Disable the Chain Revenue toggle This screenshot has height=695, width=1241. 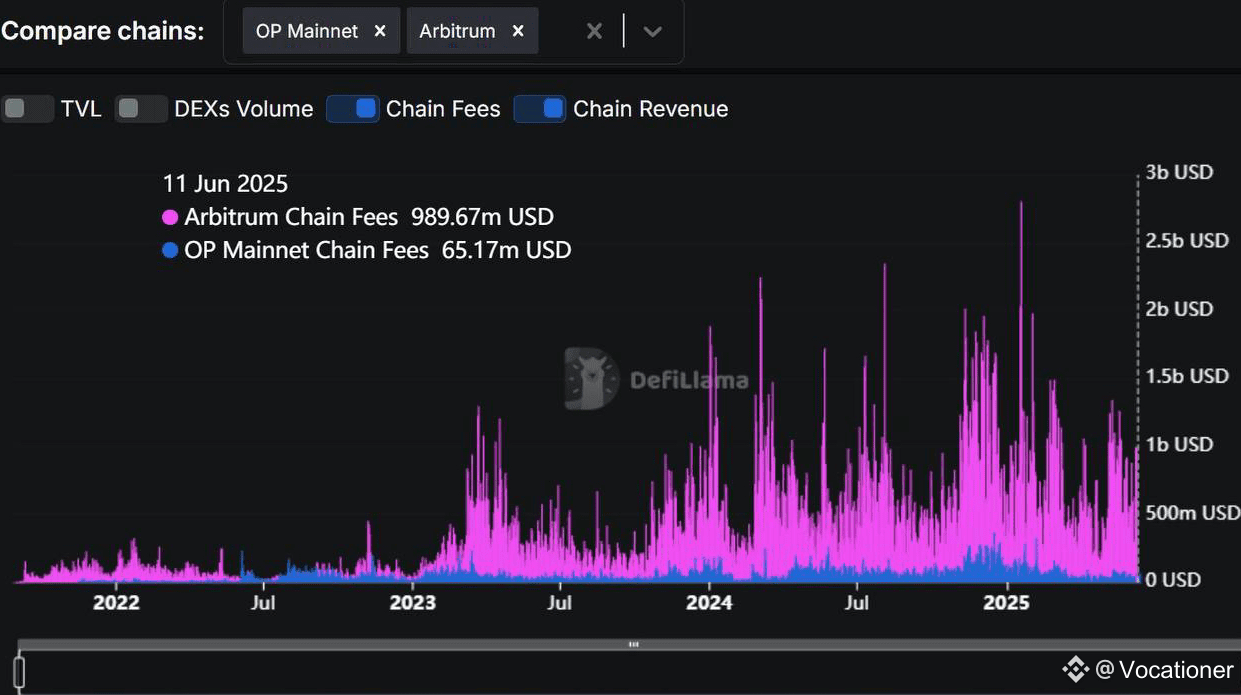[x=540, y=108]
